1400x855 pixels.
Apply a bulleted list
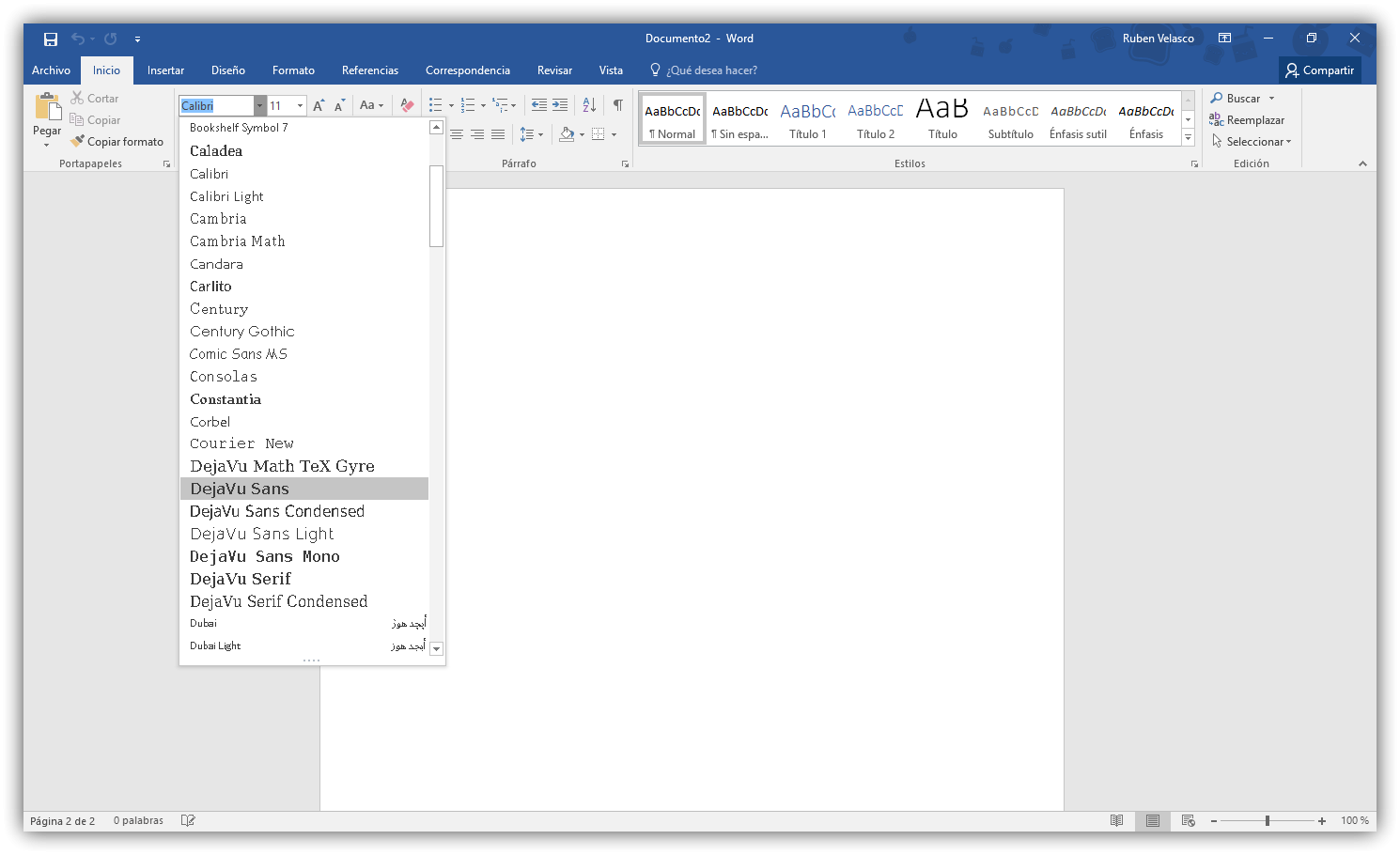click(435, 105)
